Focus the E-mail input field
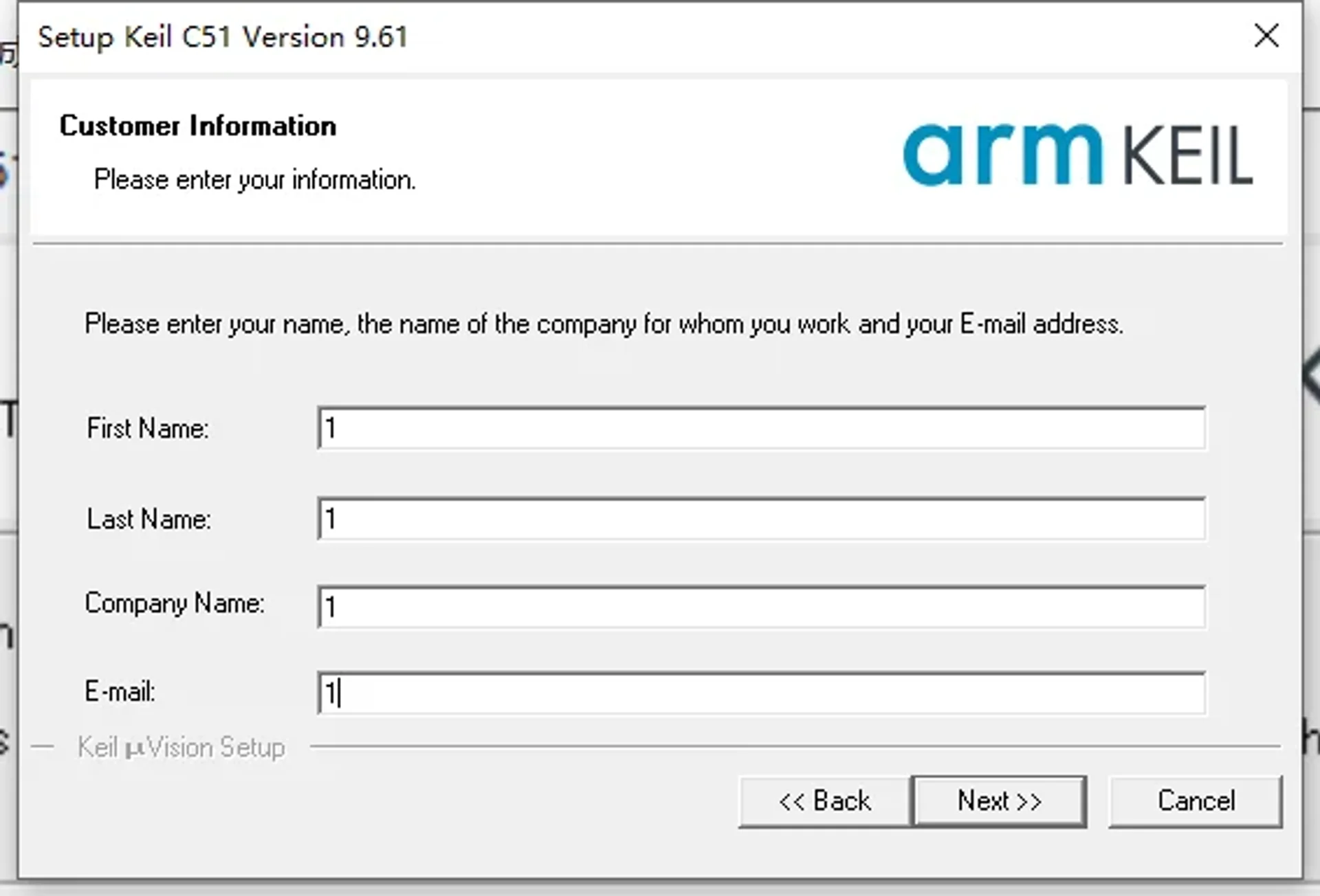 click(x=761, y=693)
